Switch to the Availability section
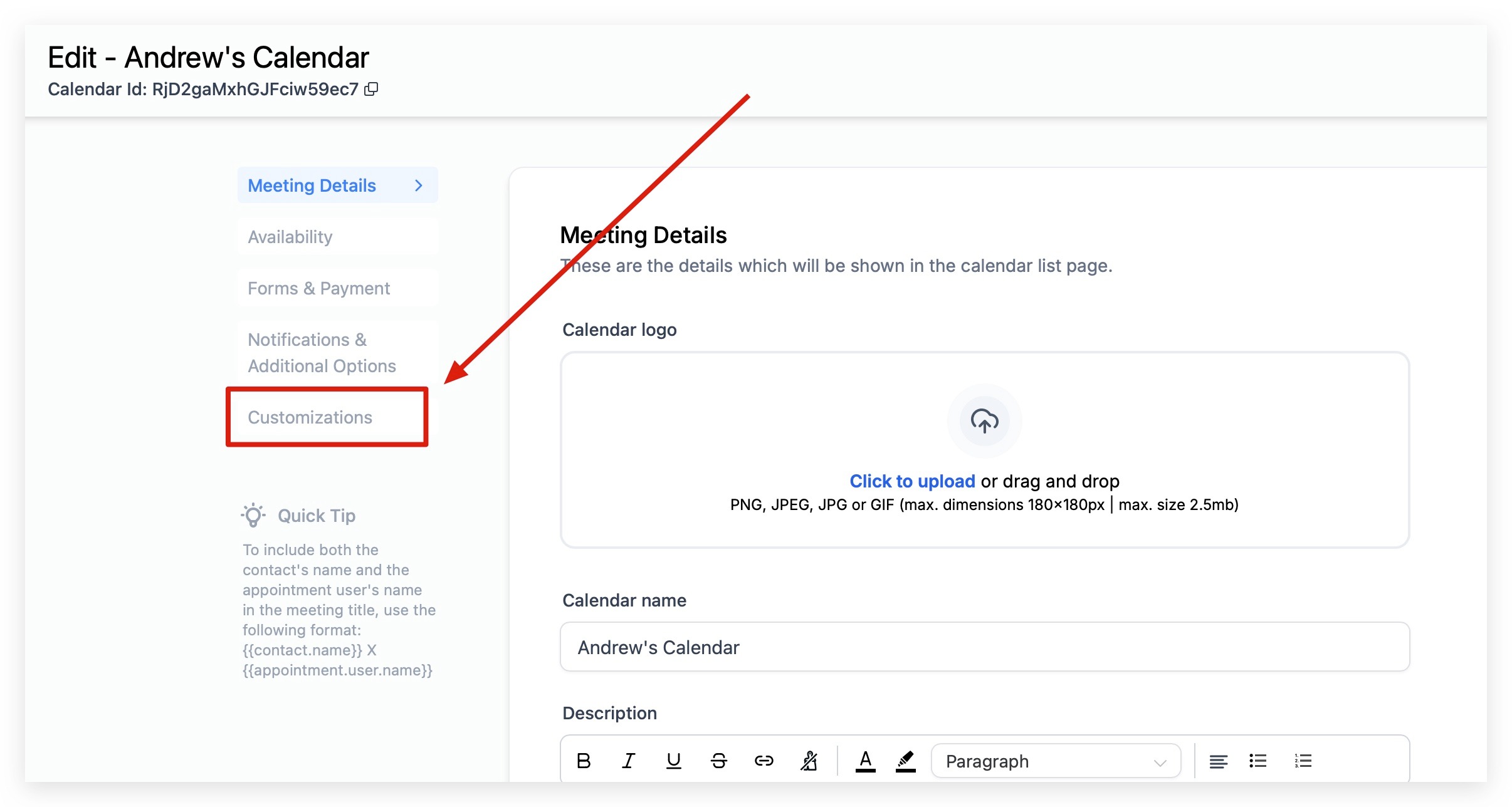The image size is (1512, 807). coord(290,237)
